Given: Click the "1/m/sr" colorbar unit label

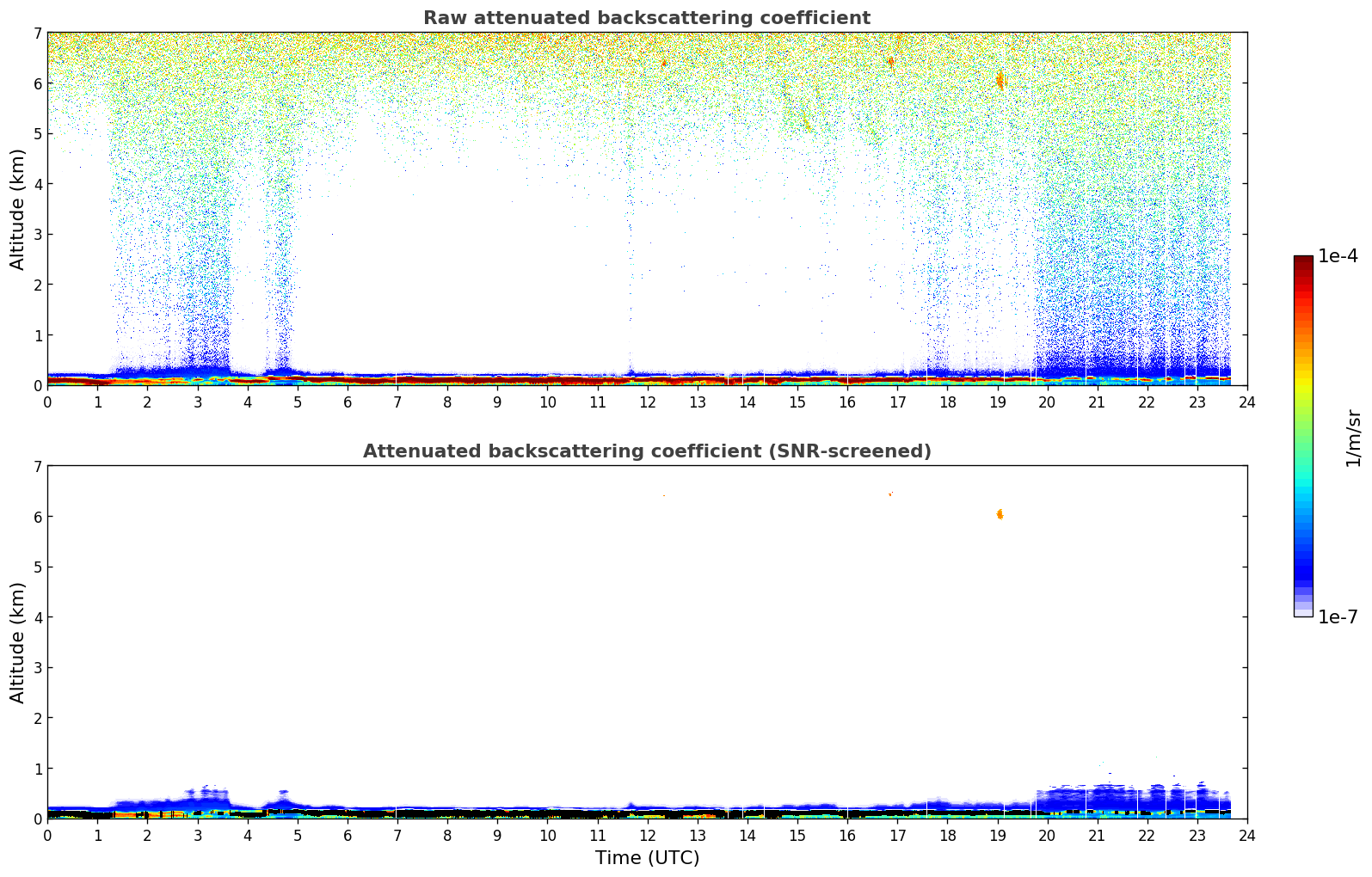Looking at the screenshot, I should pos(1354,438).
